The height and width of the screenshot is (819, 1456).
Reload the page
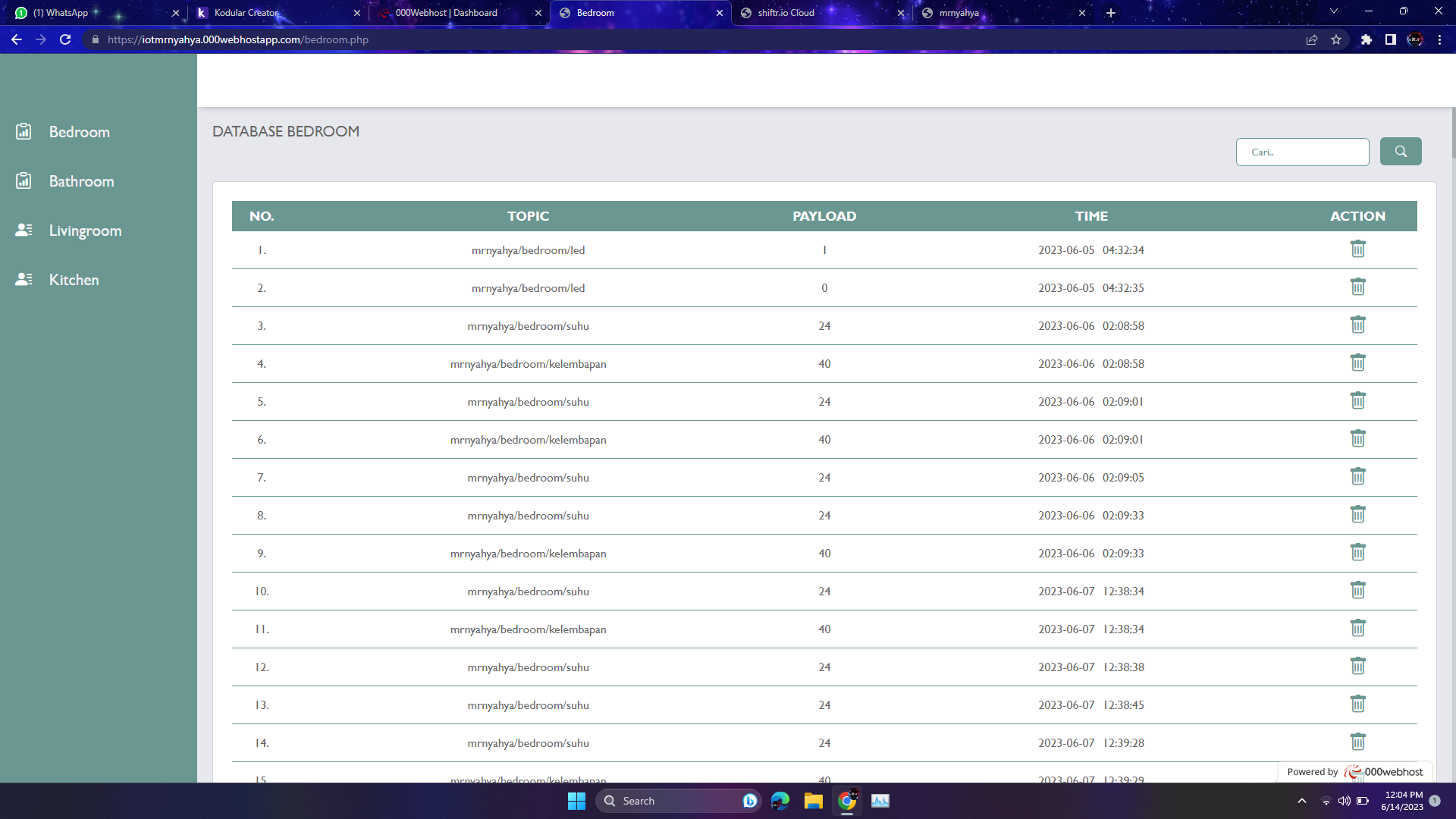pos(65,39)
